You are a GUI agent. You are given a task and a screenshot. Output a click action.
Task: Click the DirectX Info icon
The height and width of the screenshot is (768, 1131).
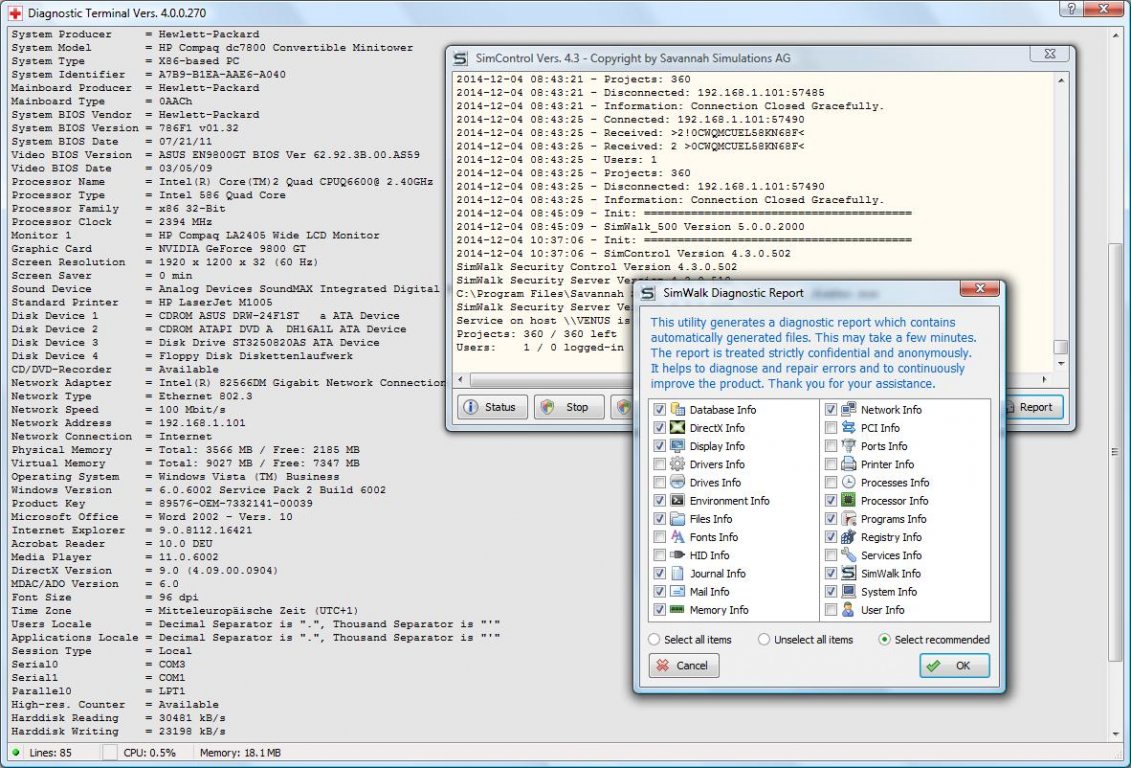[x=677, y=428]
